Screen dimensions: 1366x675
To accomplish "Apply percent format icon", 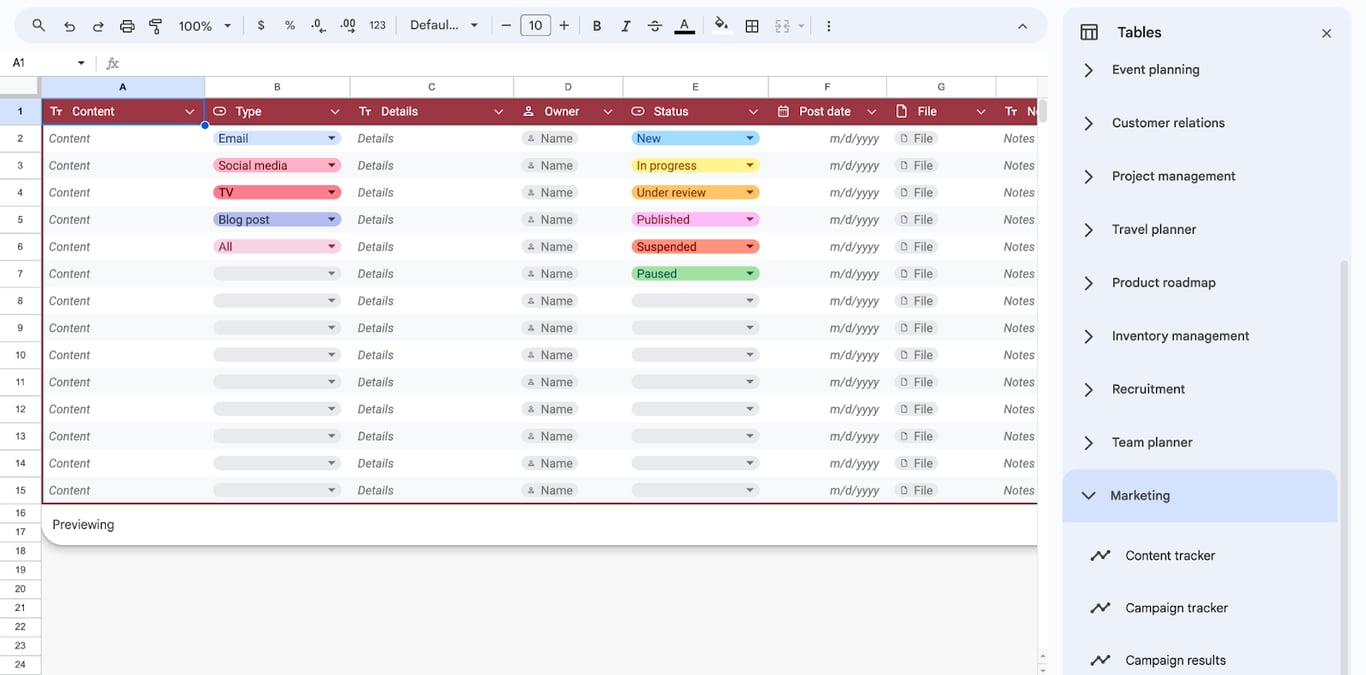I will (x=290, y=26).
